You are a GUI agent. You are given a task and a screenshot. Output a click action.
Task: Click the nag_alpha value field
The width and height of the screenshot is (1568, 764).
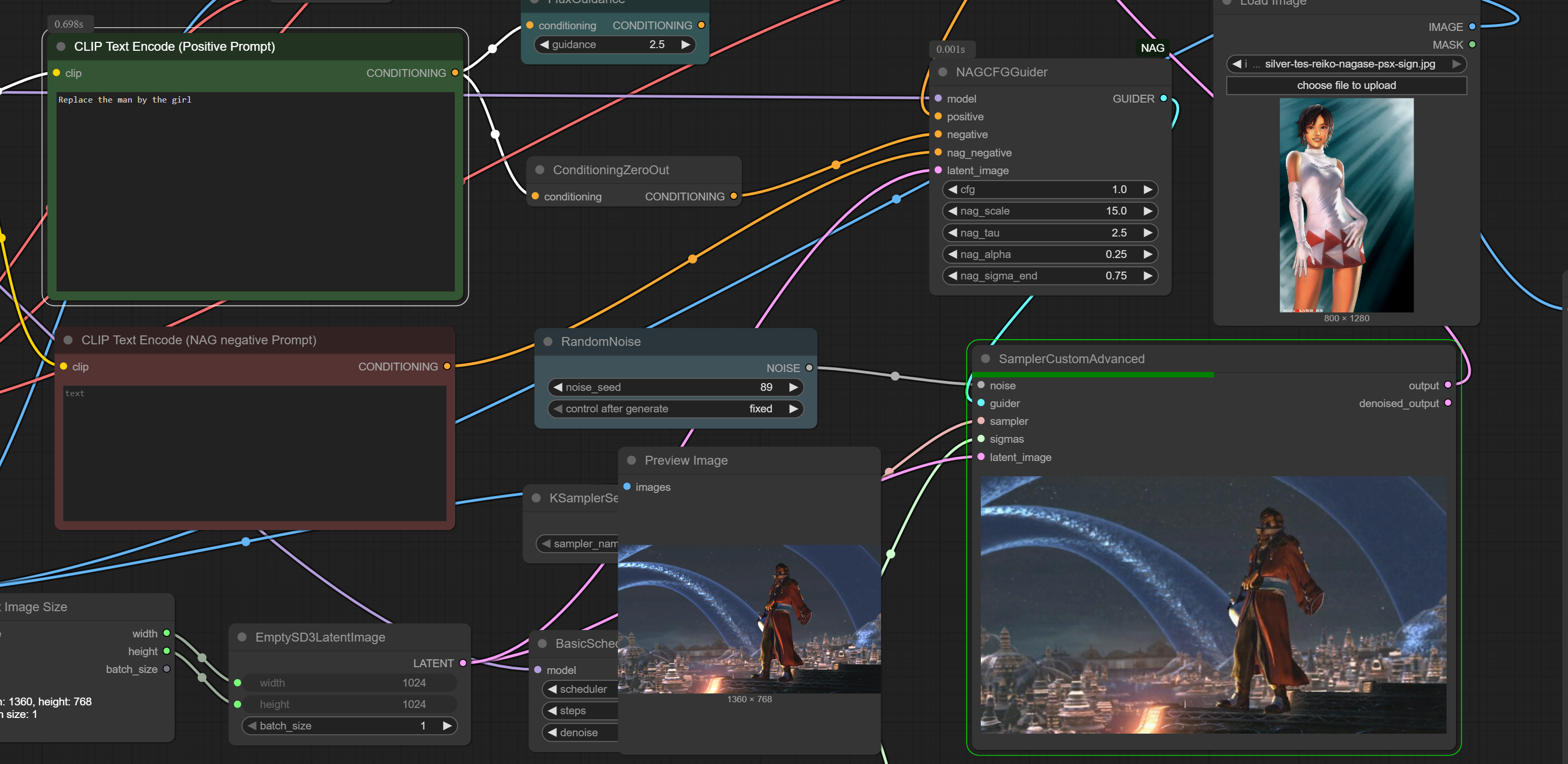[1049, 254]
